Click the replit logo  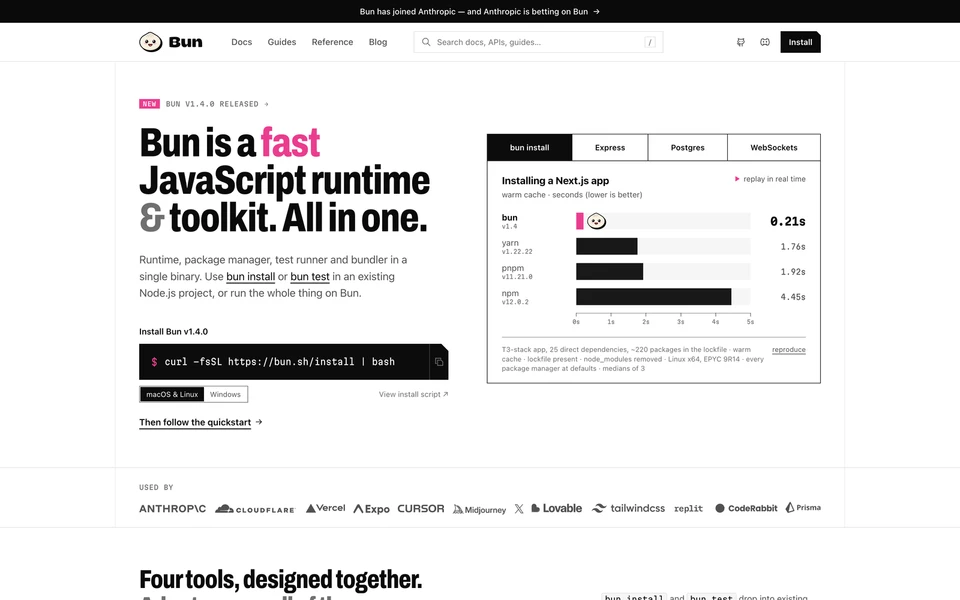tap(688, 509)
